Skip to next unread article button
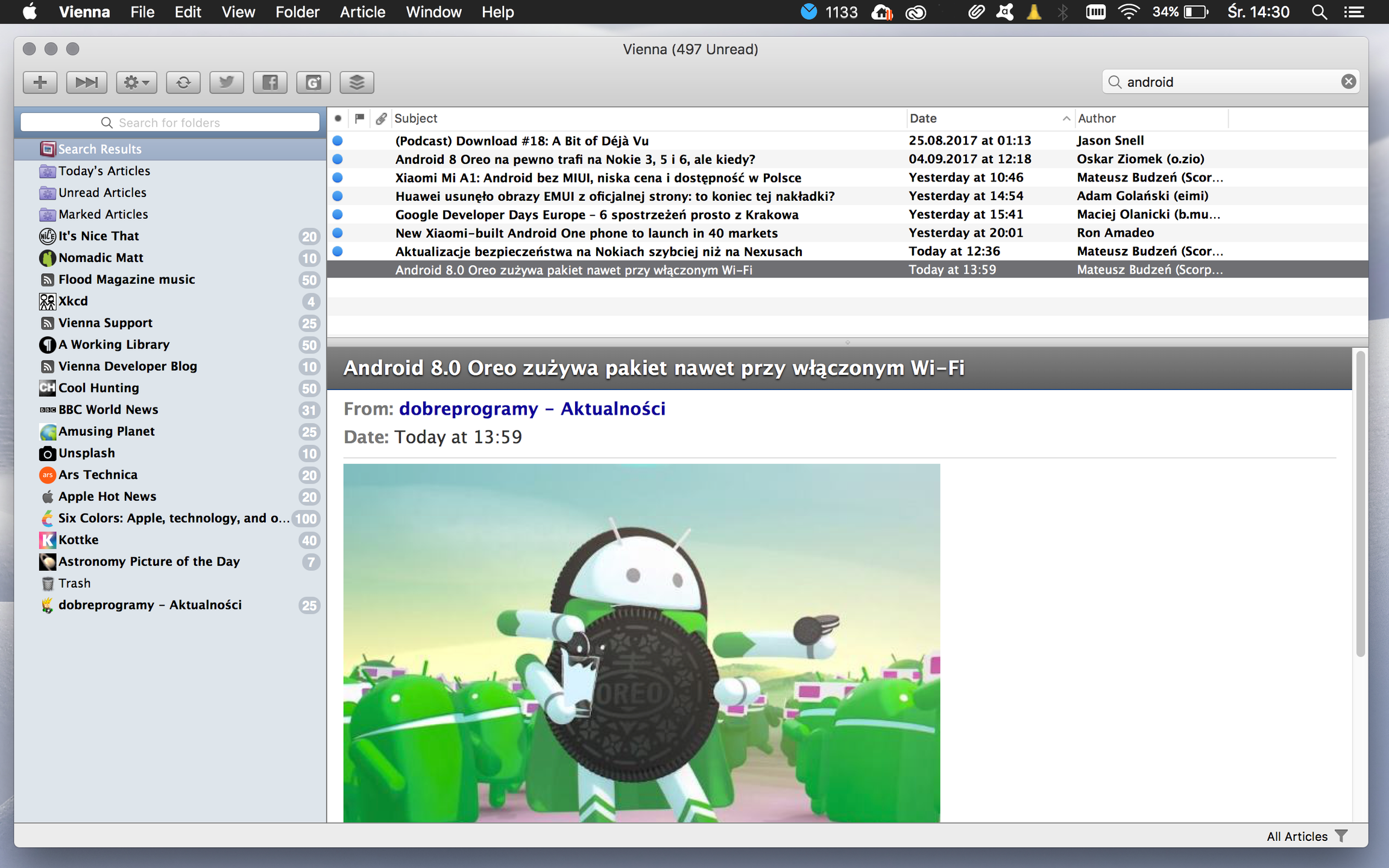The image size is (1389, 868). [86, 82]
